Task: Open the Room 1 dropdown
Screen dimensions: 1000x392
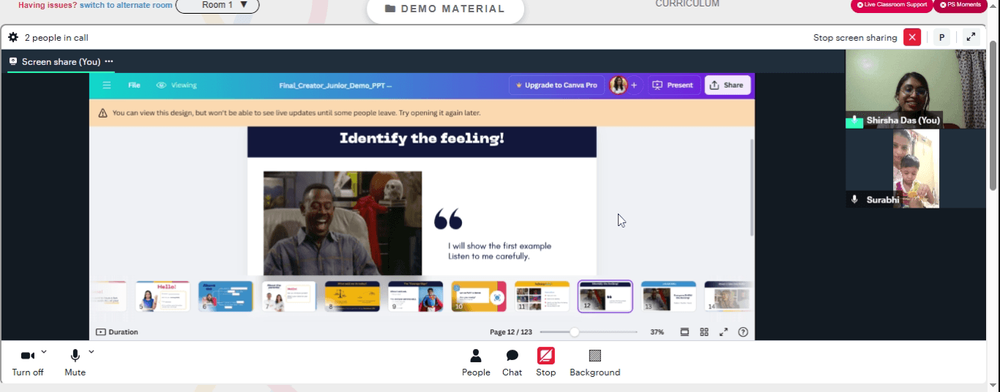Action: pos(217,5)
